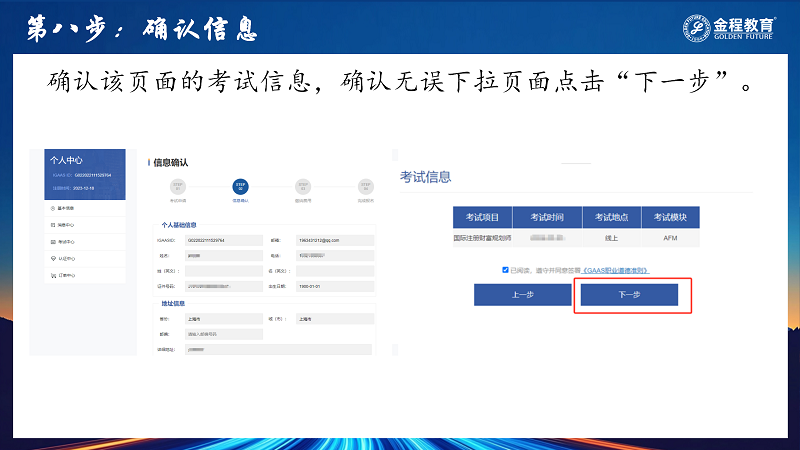Click the STEP 01 circle in the progress bar

tap(178, 187)
